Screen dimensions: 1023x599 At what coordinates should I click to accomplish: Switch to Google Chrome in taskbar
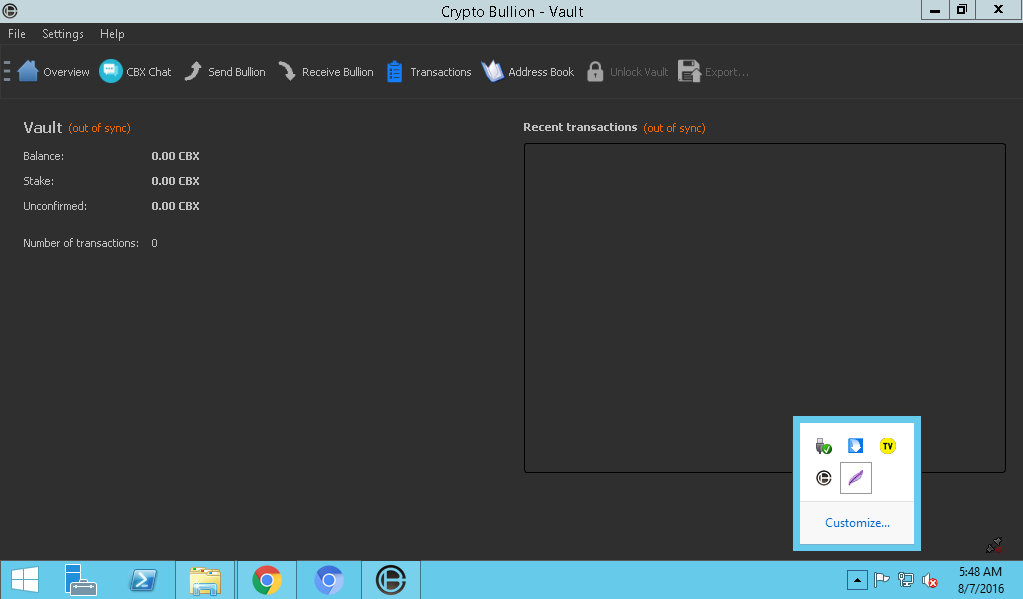(x=267, y=580)
